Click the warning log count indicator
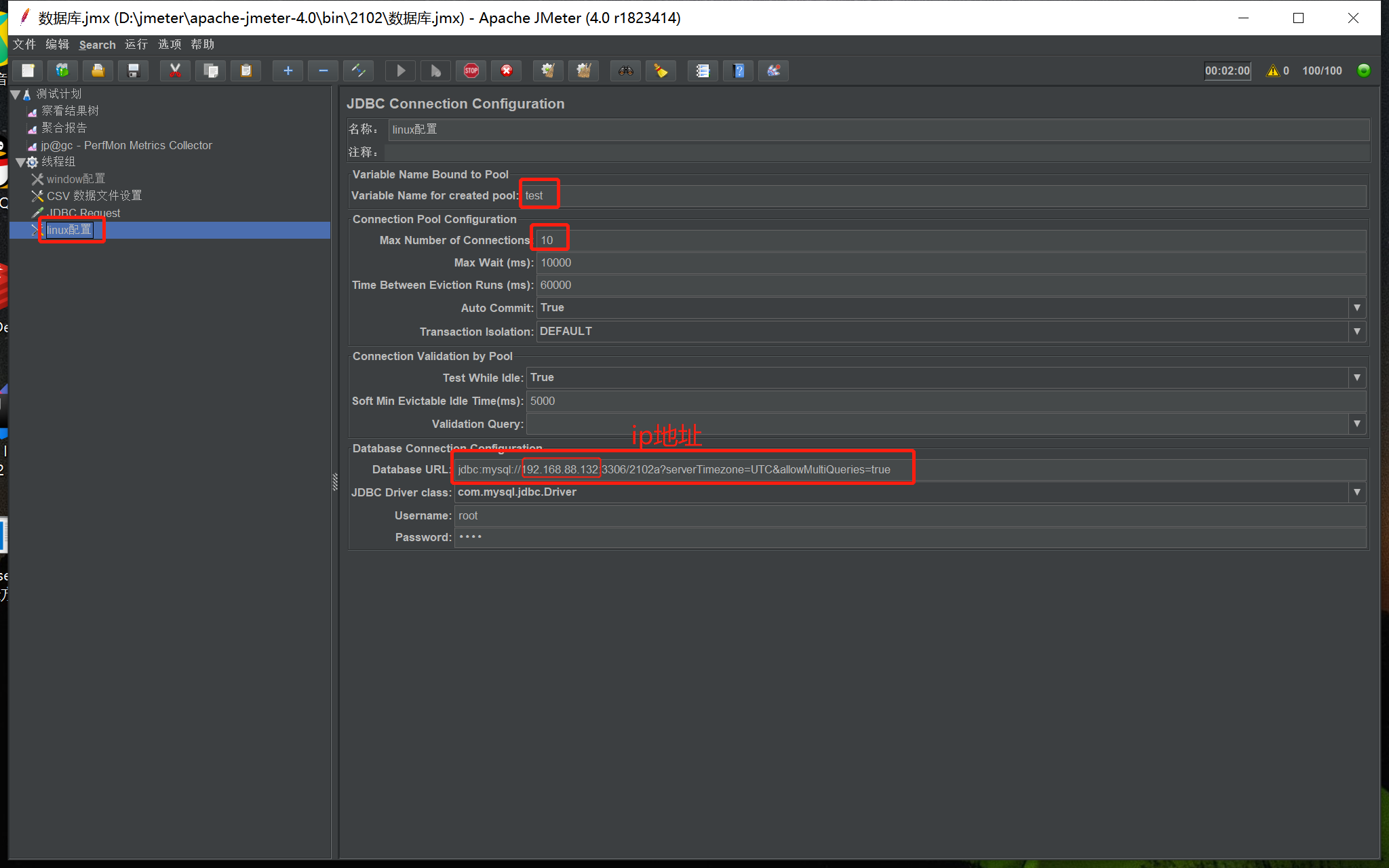The height and width of the screenshot is (868, 1389). click(1277, 71)
